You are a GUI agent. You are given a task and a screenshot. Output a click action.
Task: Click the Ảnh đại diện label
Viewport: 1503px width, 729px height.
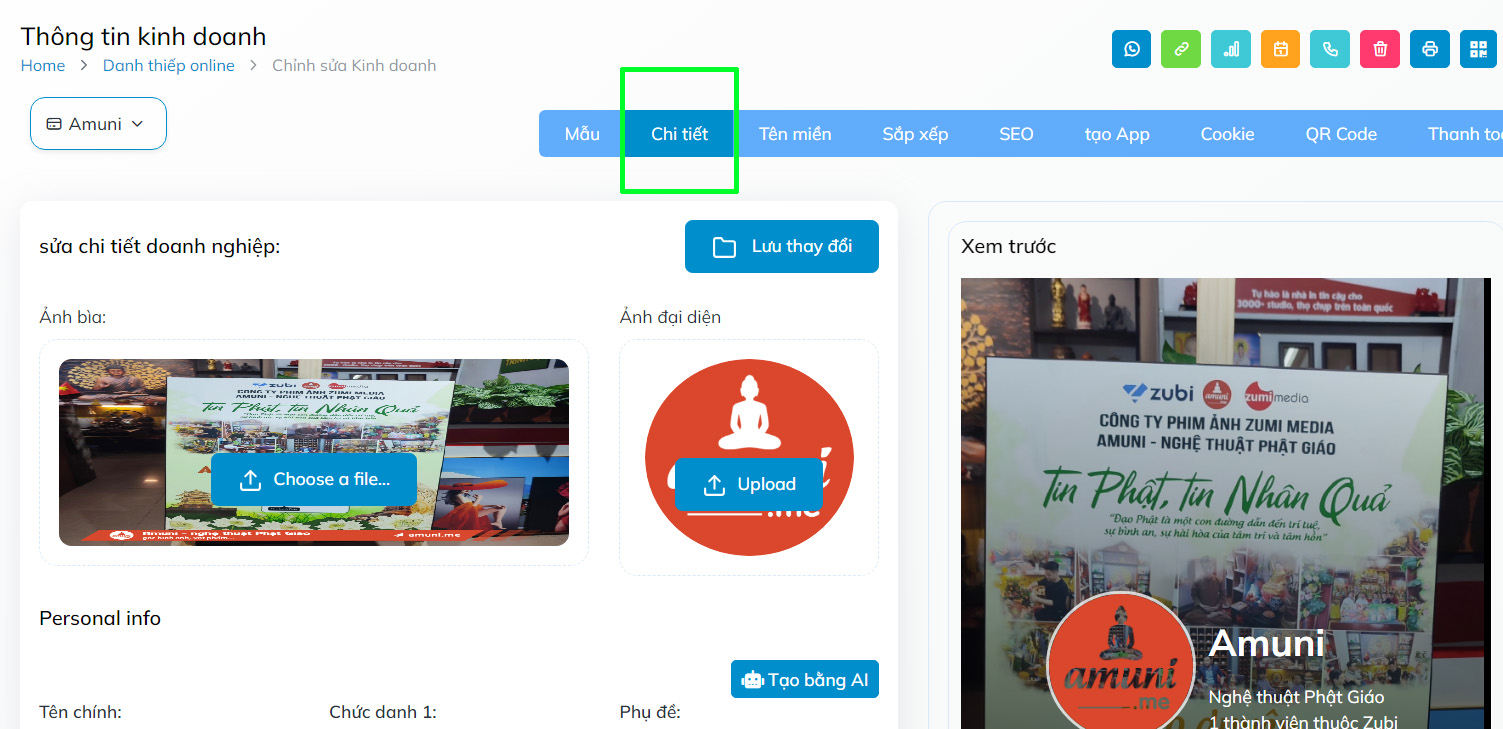670,317
